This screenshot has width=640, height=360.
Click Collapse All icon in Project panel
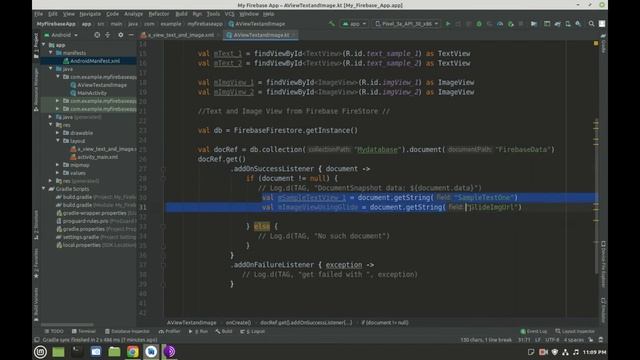pos(108,35)
